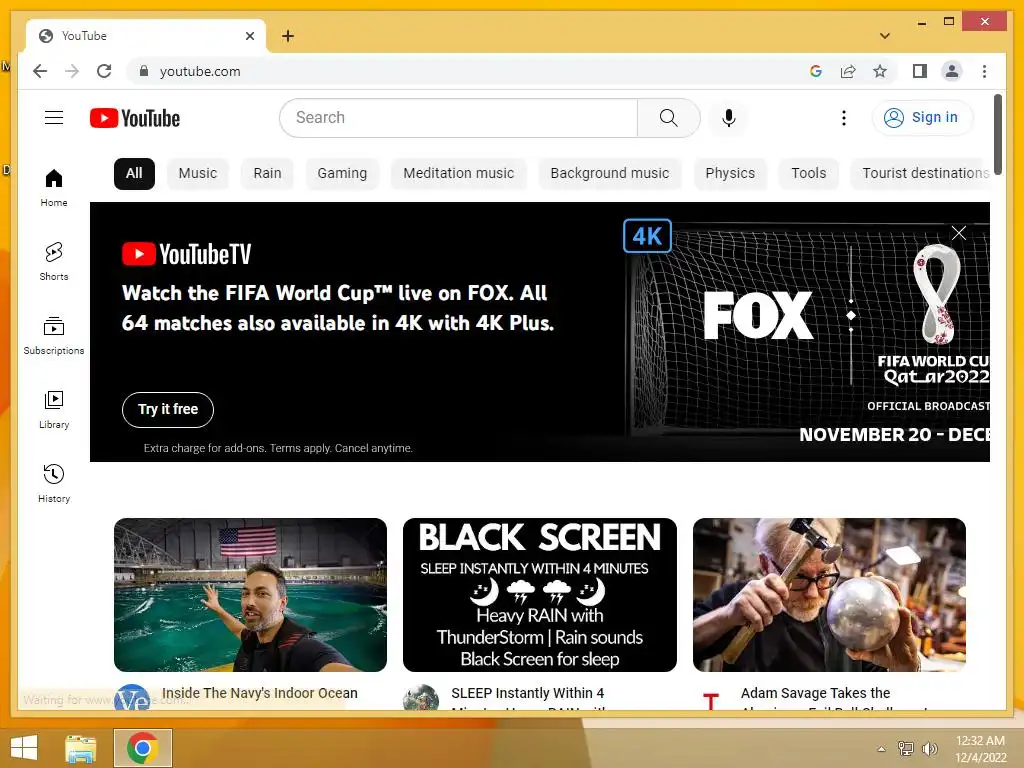Go to Home in sidebar
1024x768 pixels.
pyautogui.click(x=54, y=187)
